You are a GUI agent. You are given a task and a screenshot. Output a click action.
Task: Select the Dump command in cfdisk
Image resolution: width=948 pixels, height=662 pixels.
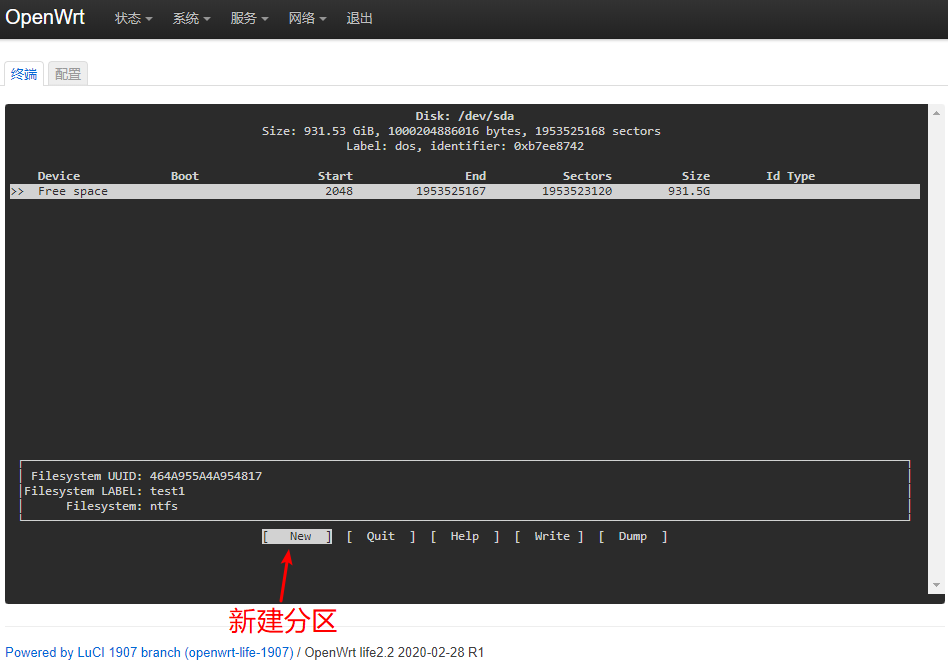click(x=632, y=536)
